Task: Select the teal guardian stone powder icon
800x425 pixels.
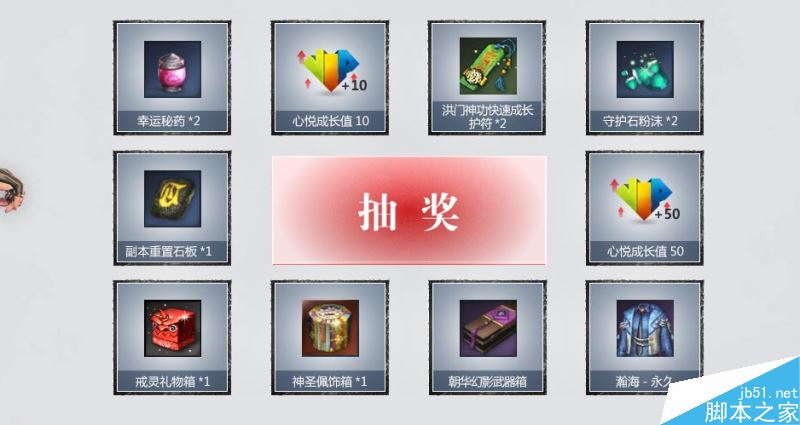Action: 645,69
